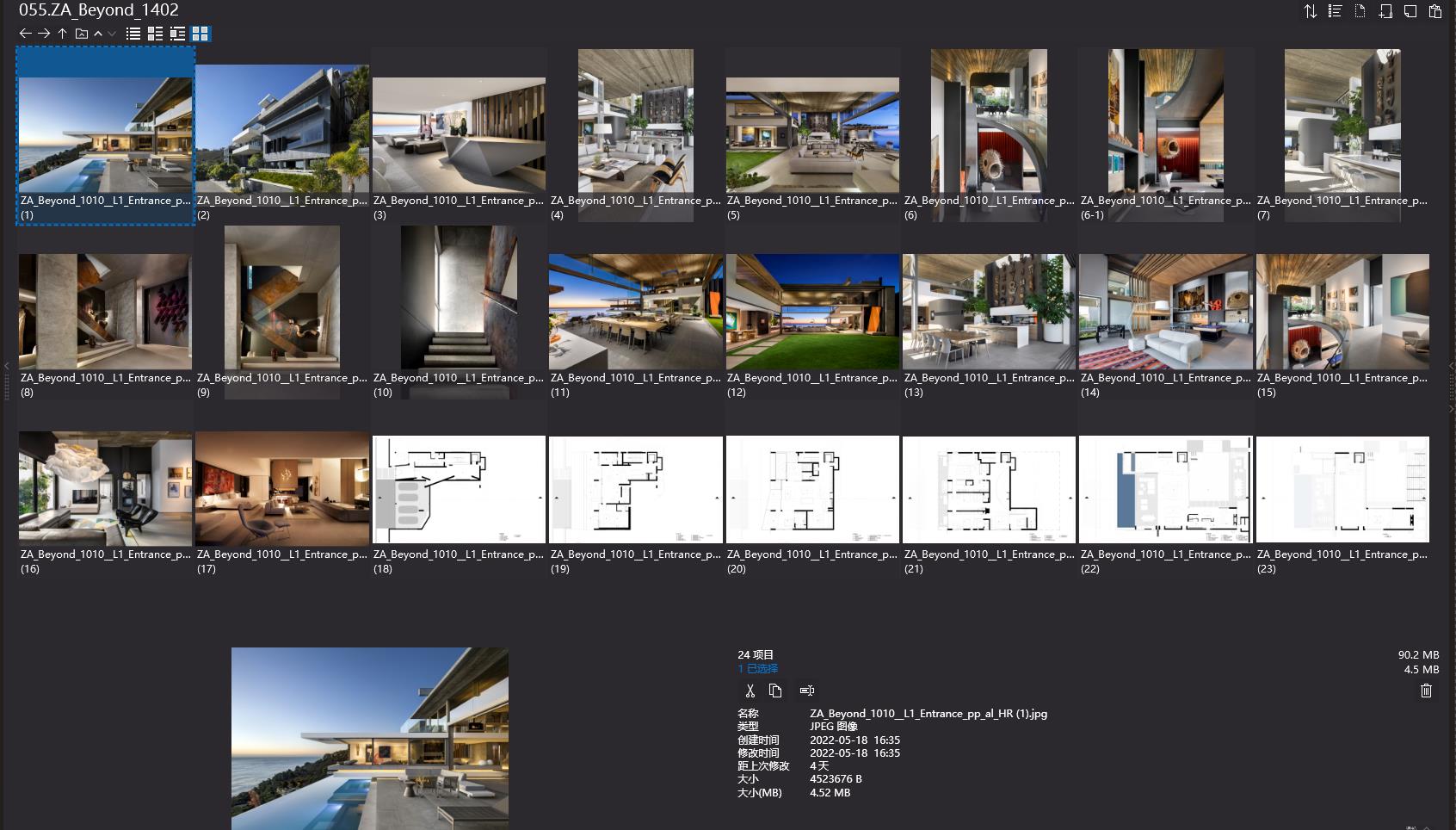Enable large grid thumbnail view

tap(200, 34)
